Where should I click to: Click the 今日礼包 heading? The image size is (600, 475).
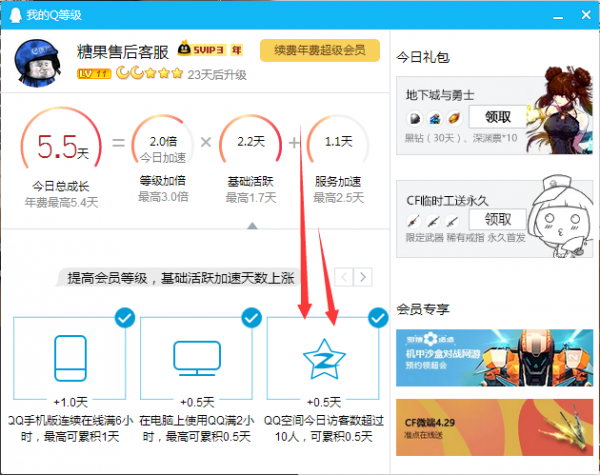pyautogui.click(x=423, y=57)
